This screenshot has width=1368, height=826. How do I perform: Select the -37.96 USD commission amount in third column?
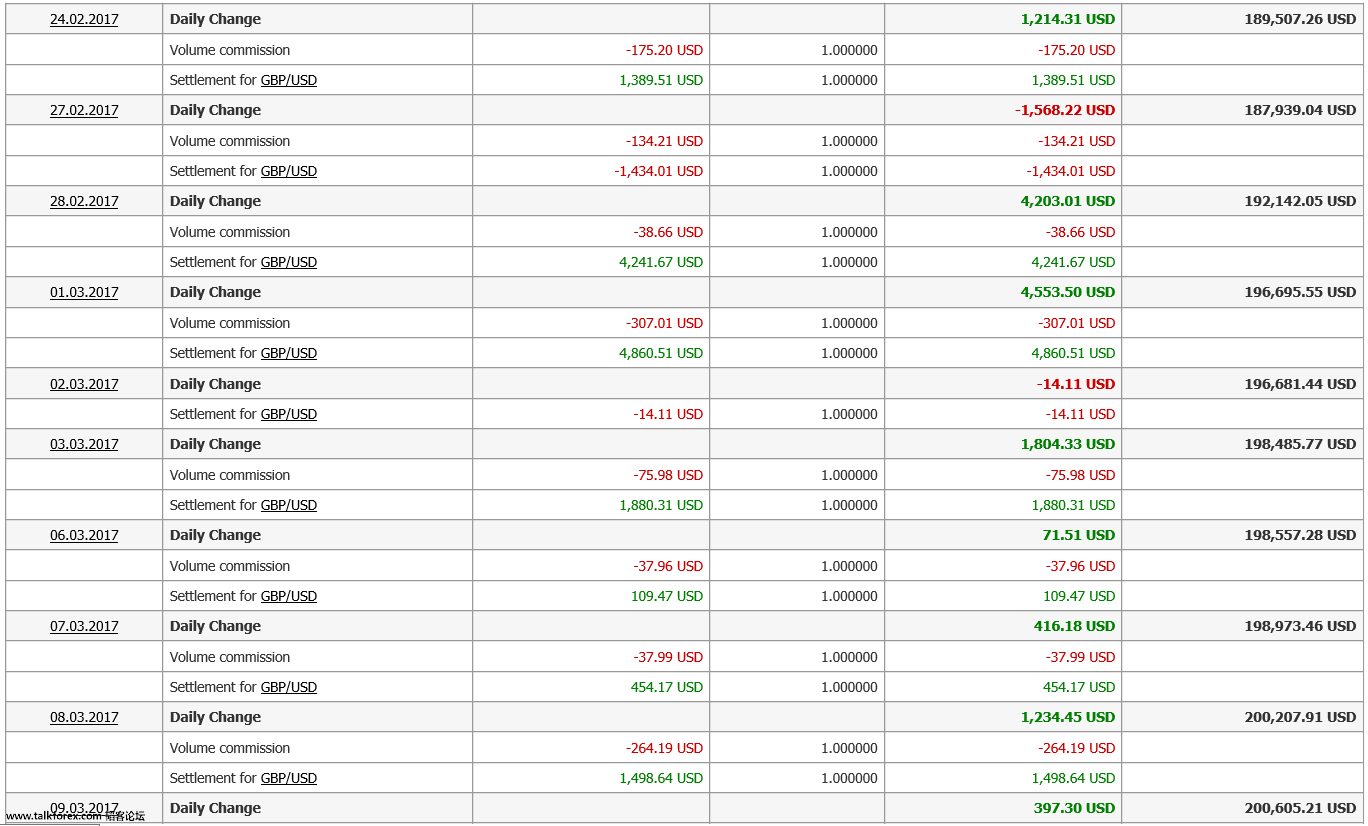pyautogui.click(x=668, y=566)
